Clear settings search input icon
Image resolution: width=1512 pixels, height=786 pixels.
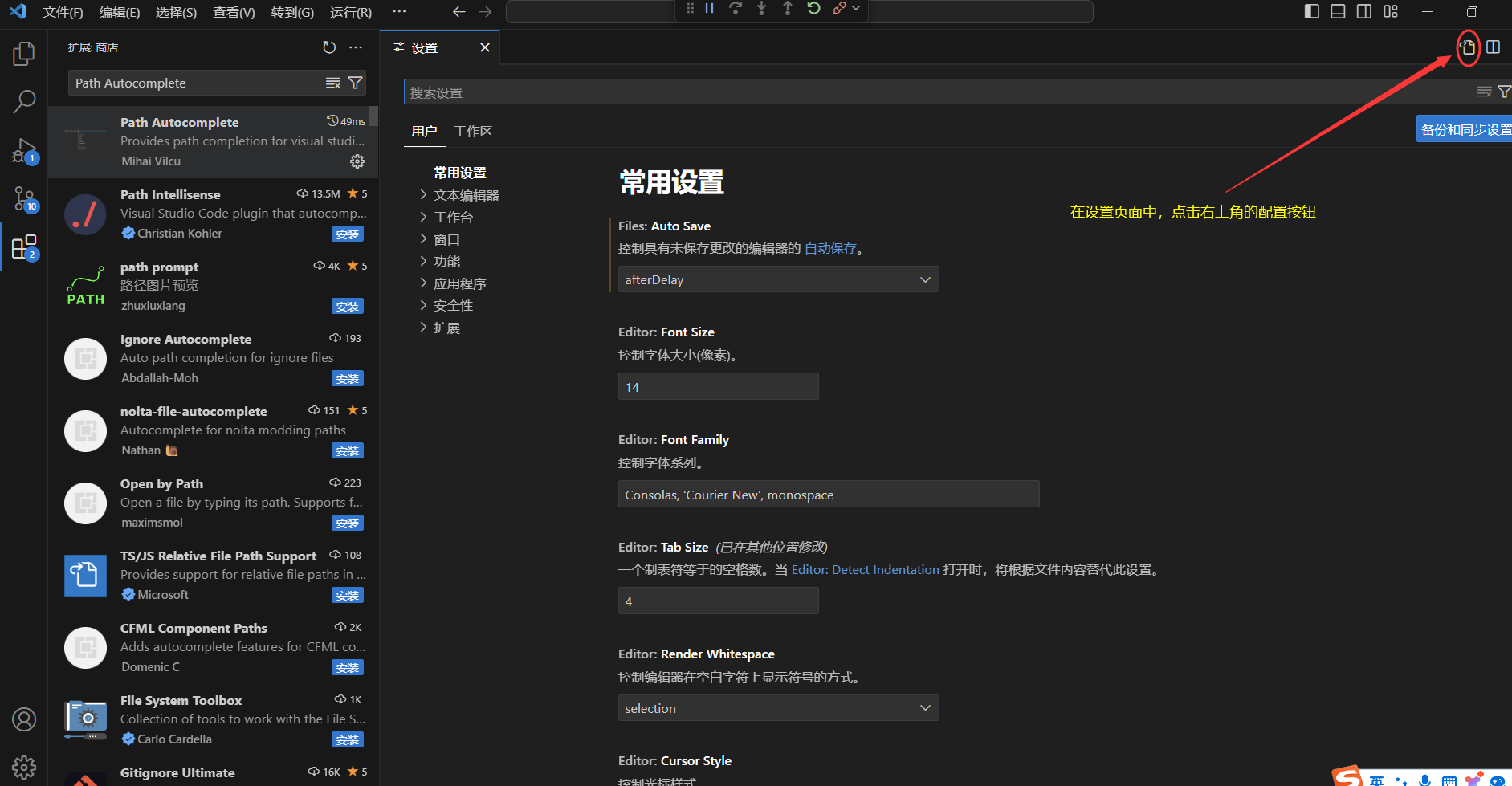tap(1484, 92)
